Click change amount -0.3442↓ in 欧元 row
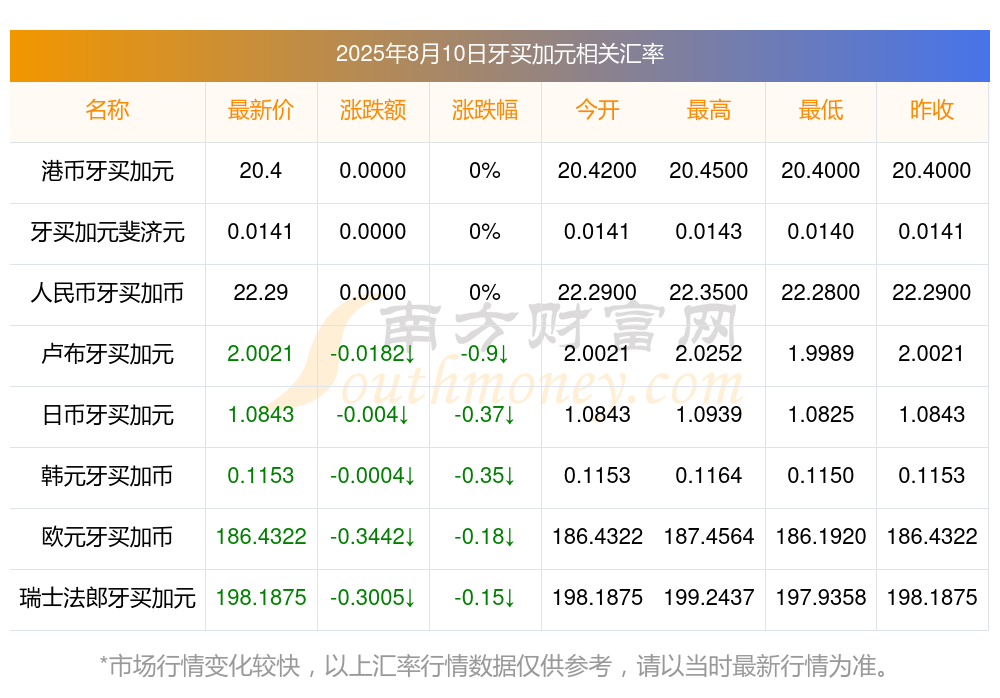This screenshot has width=1000, height=698. [373, 537]
